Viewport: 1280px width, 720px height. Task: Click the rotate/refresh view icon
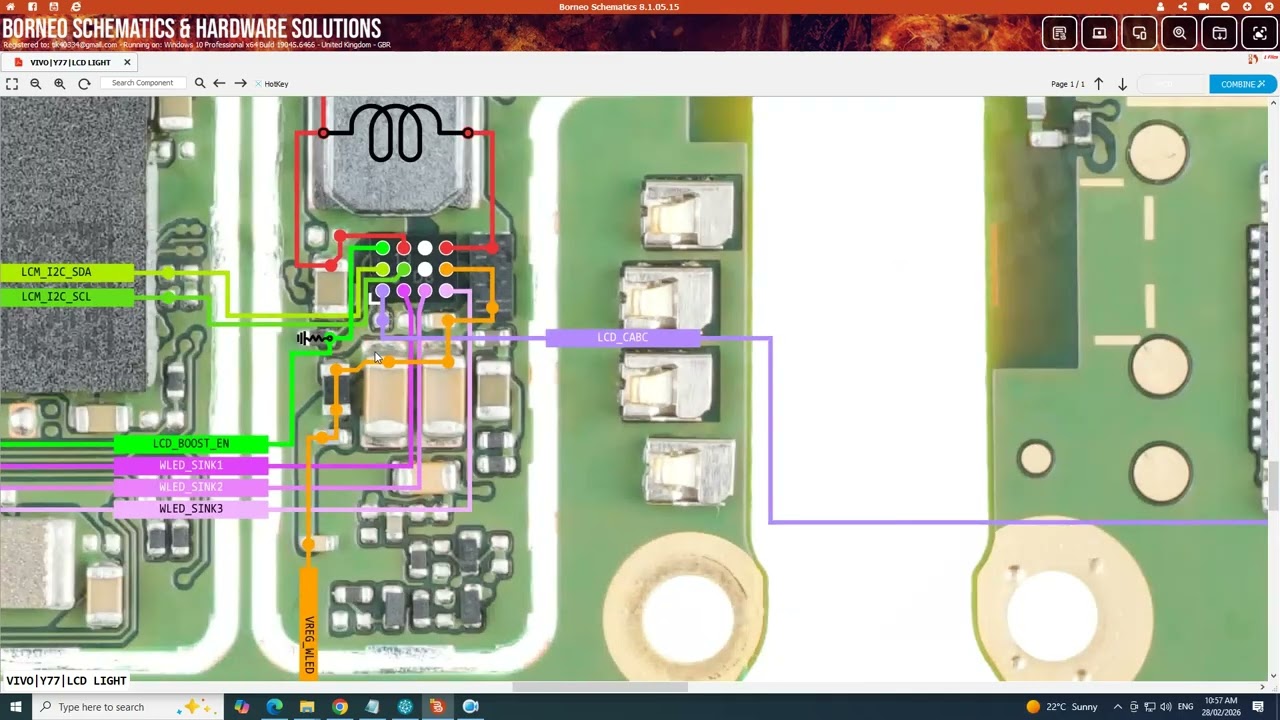(84, 84)
